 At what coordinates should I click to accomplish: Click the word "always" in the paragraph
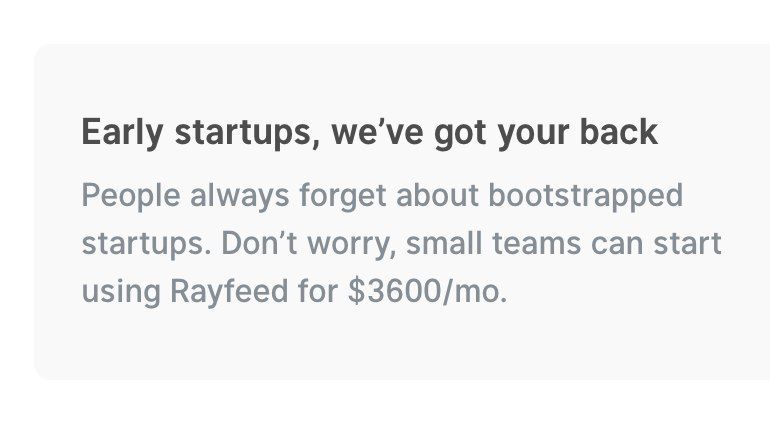[240, 196]
